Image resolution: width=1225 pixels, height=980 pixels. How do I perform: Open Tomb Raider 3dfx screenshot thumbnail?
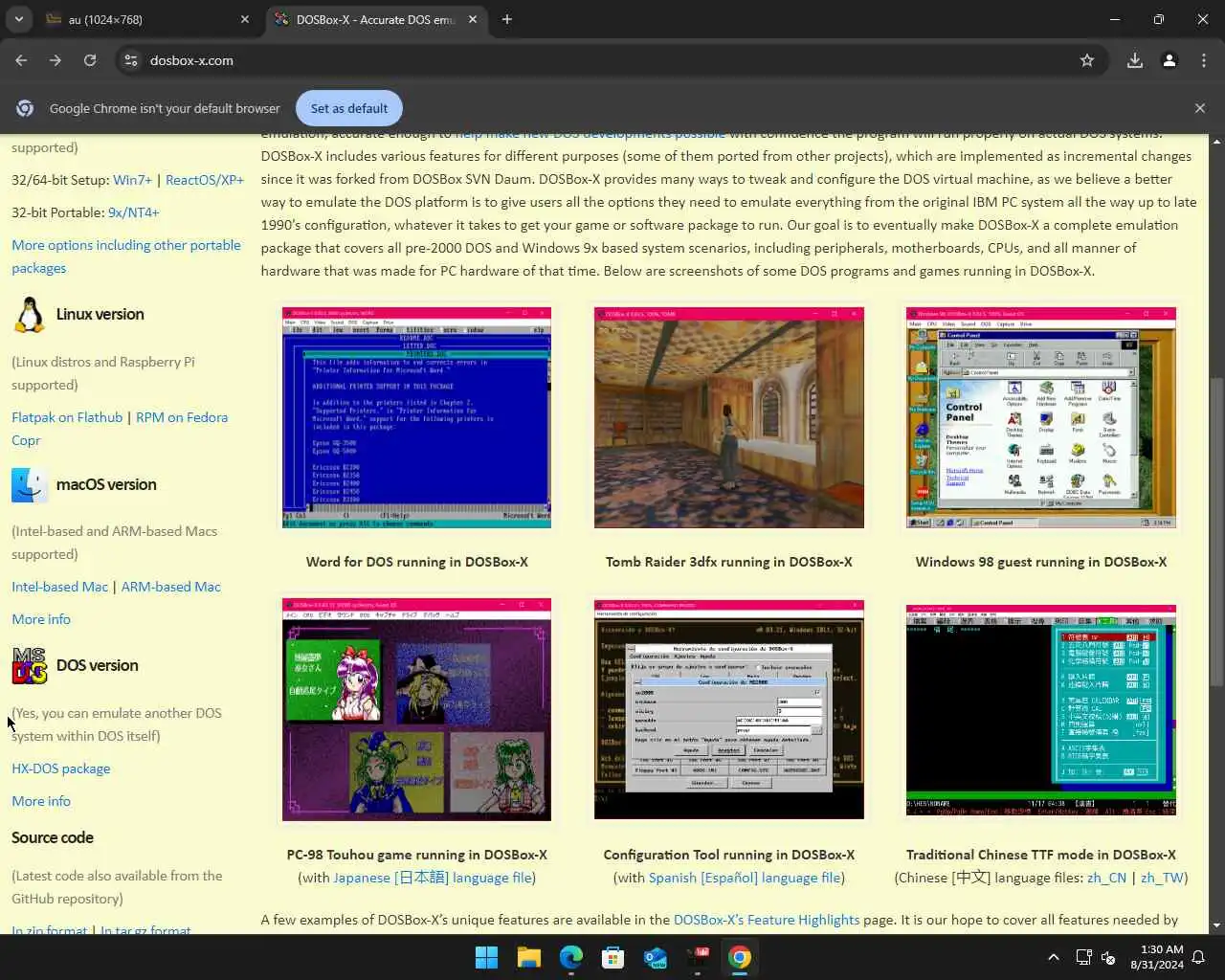pyautogui.click(x=728, y=417)
